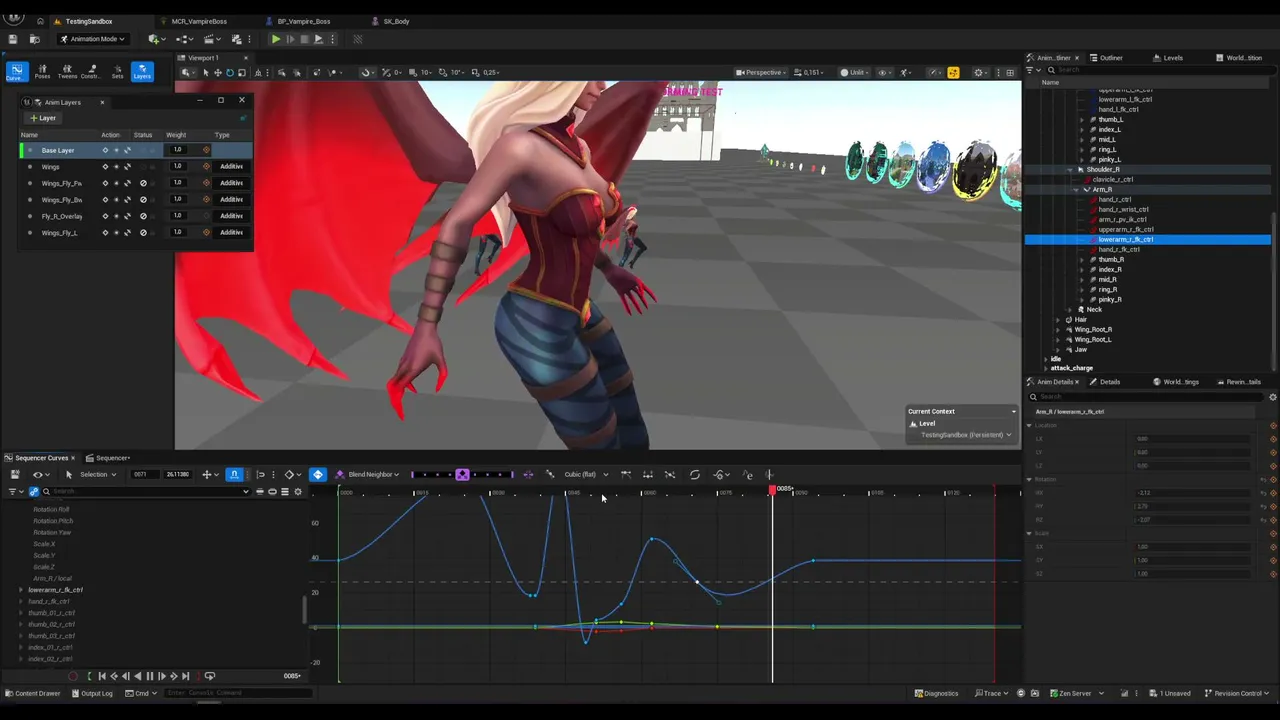Choose the viewport Translate tool
The width and height of the screenshot is (1280, 720).
tap(217, 72)
